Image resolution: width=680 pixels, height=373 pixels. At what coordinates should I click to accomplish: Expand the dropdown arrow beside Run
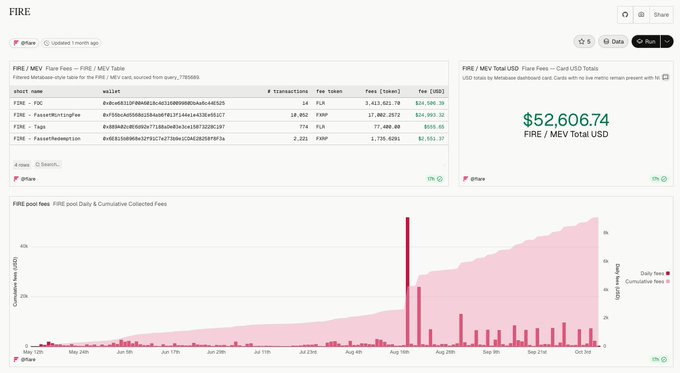(667, 42)
